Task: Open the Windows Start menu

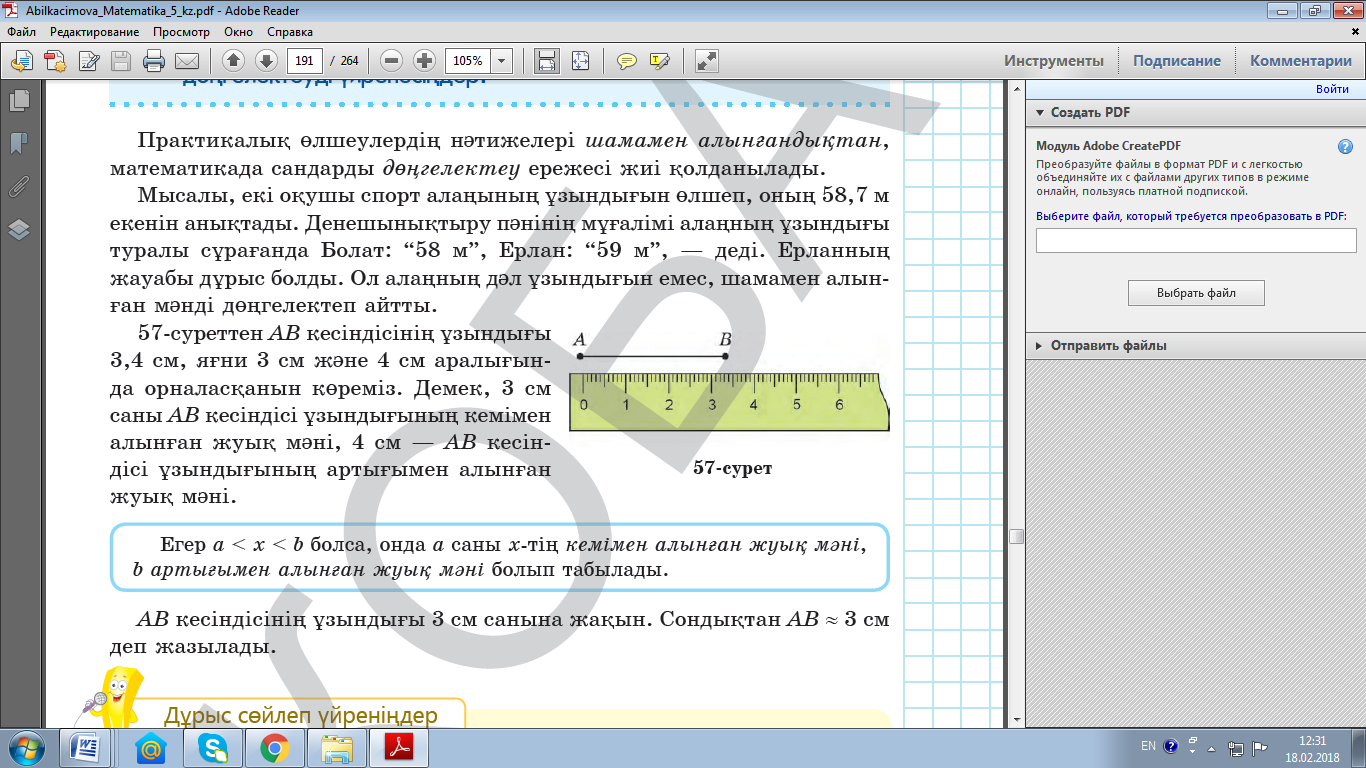Action: click(26, 747)
